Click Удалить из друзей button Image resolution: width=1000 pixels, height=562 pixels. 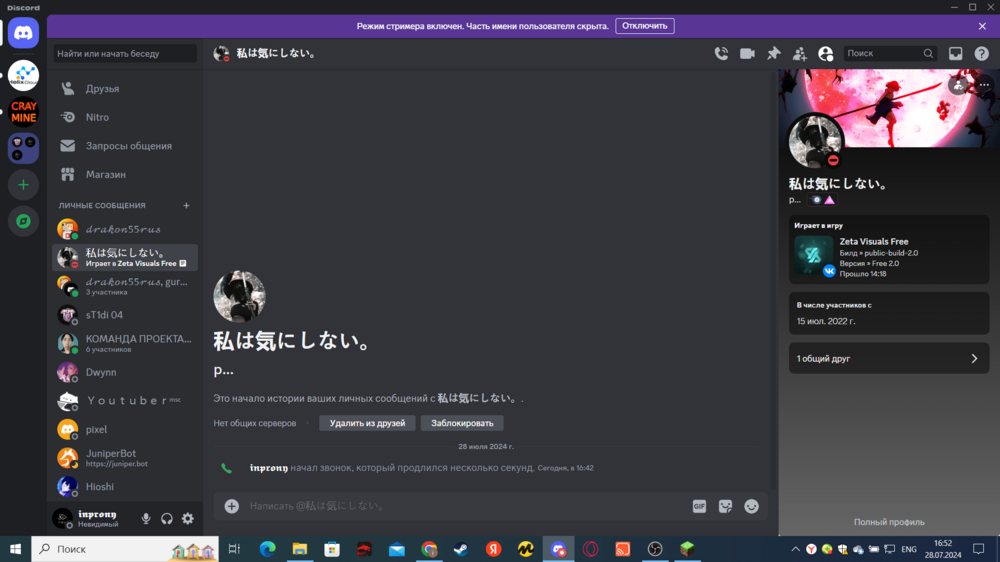[x=367, y=423]
